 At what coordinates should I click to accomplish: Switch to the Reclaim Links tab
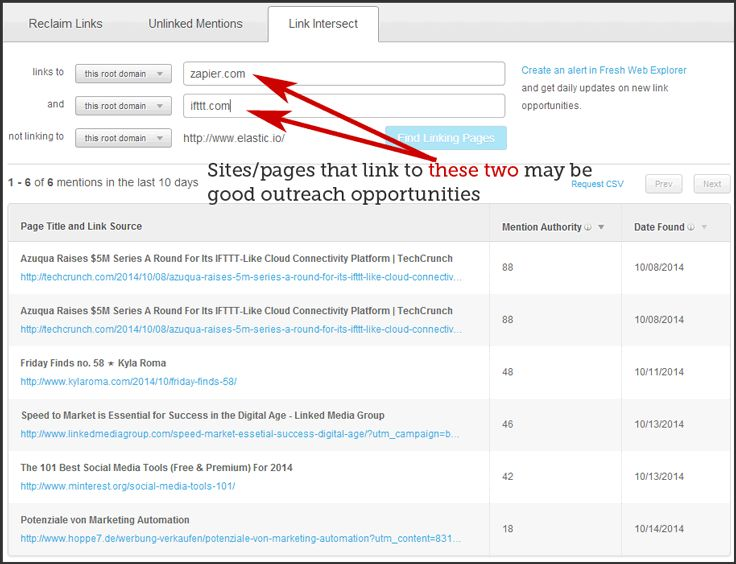65,24
